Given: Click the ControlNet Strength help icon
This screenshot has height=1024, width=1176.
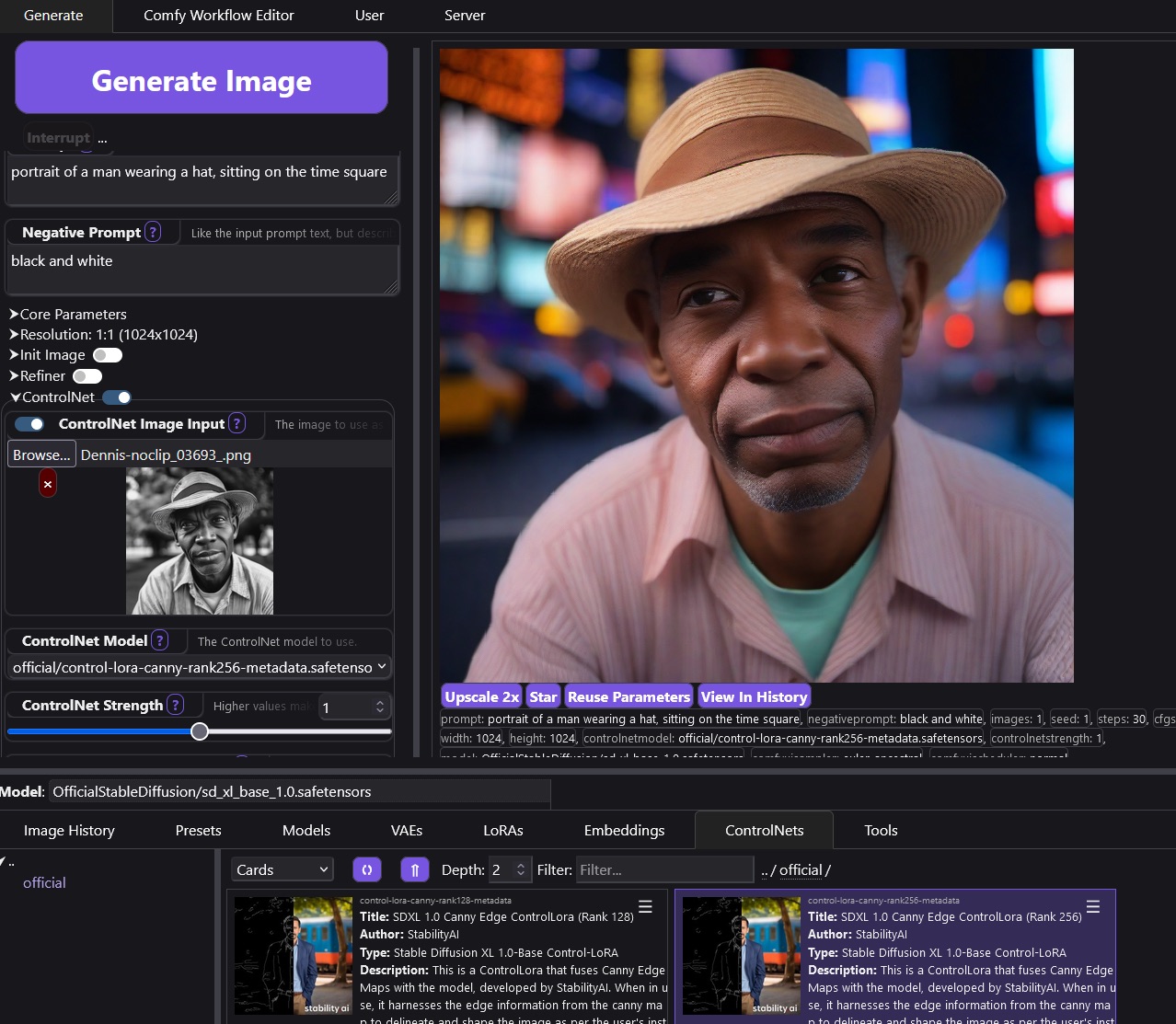Looking at the screenshot, I should click(x=175, y=705).
